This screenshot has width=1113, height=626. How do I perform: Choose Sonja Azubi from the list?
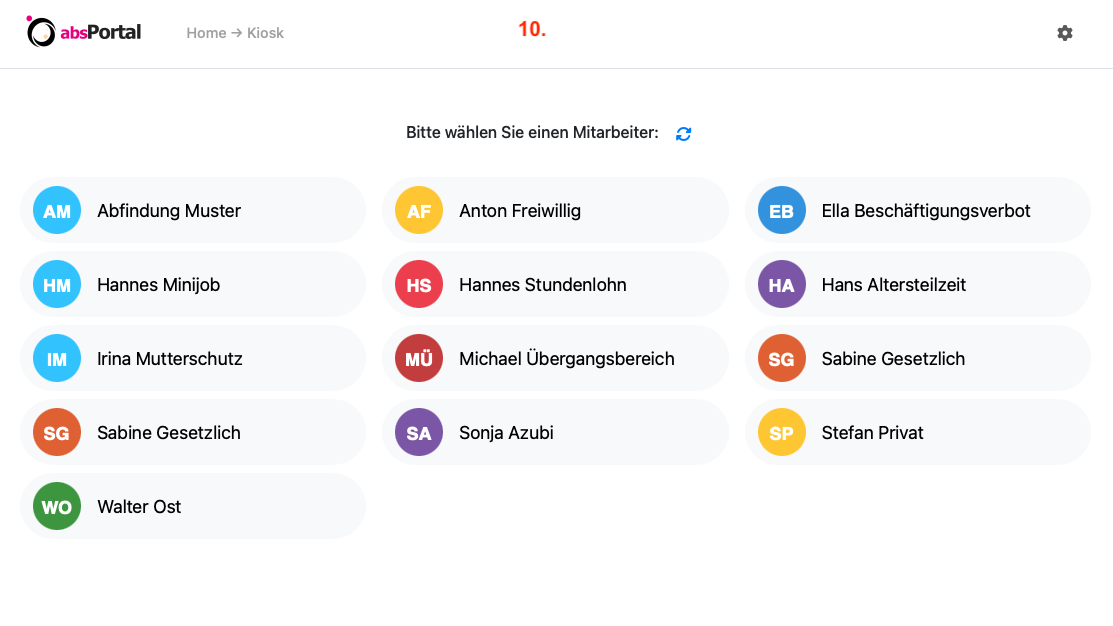[555, 432]
